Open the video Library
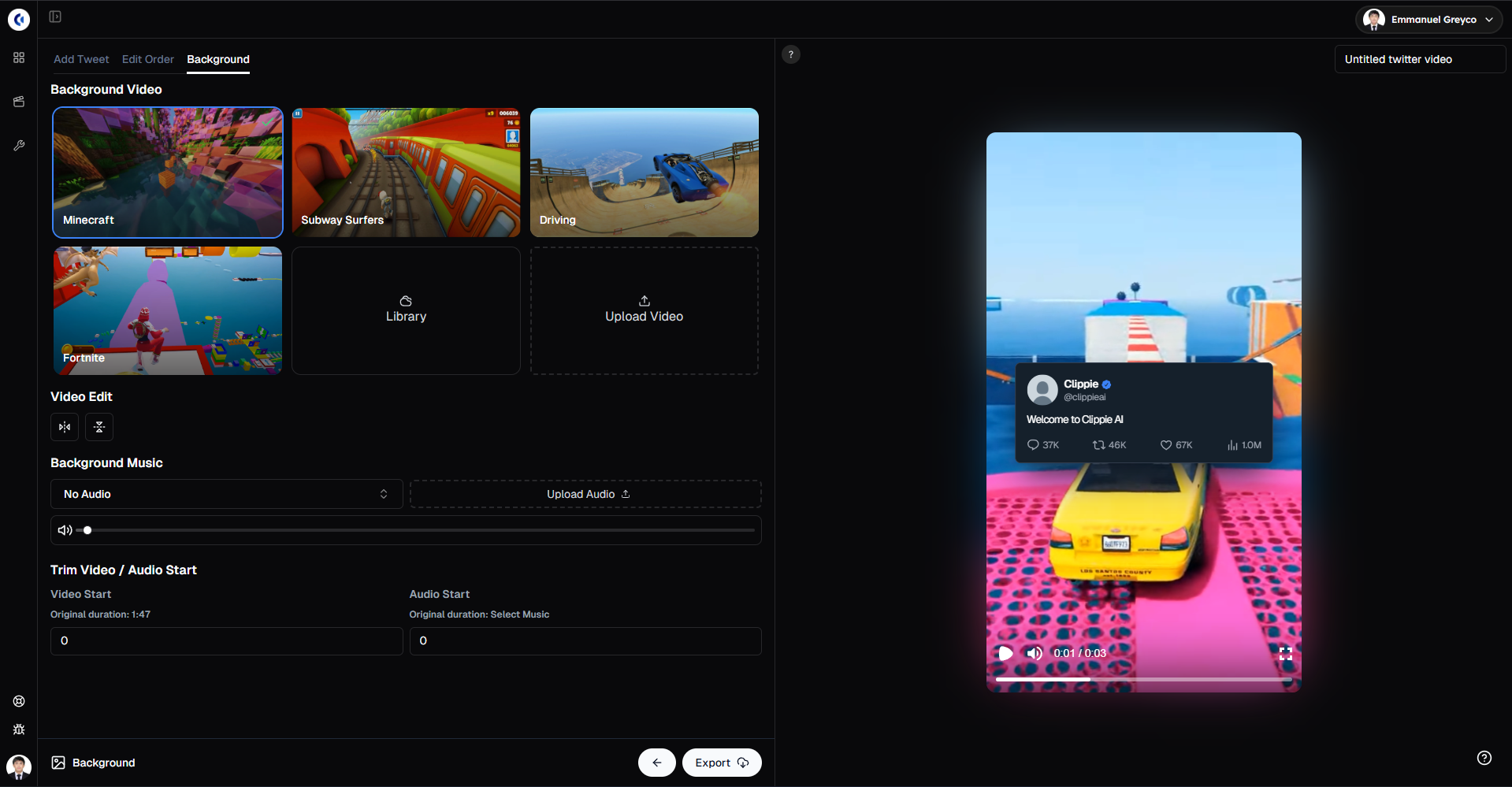Image resolution: width=1512 pixels, height=787 pixels. point(406,310)
